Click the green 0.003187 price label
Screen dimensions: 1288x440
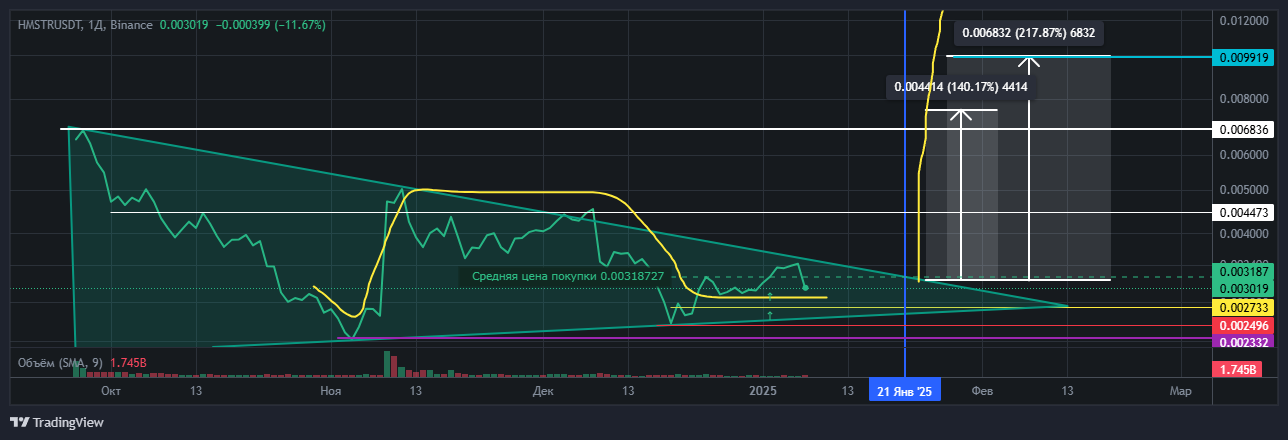[x=1242, y=271]
